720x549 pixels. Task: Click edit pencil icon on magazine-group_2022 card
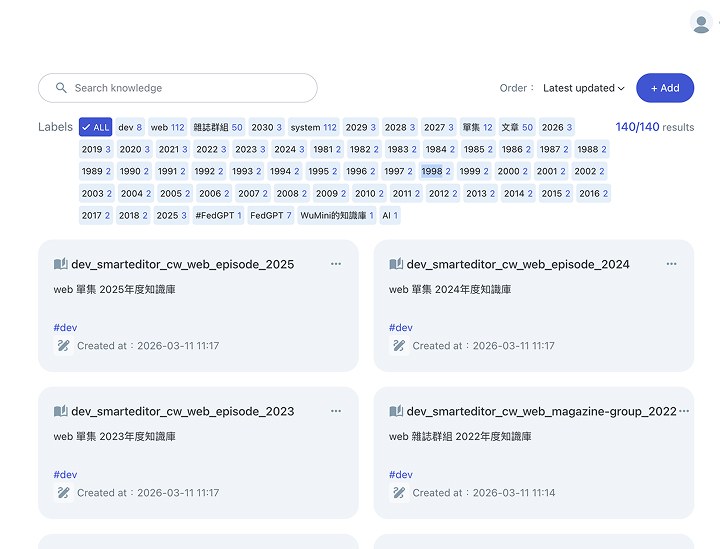[x=399, y=493]
